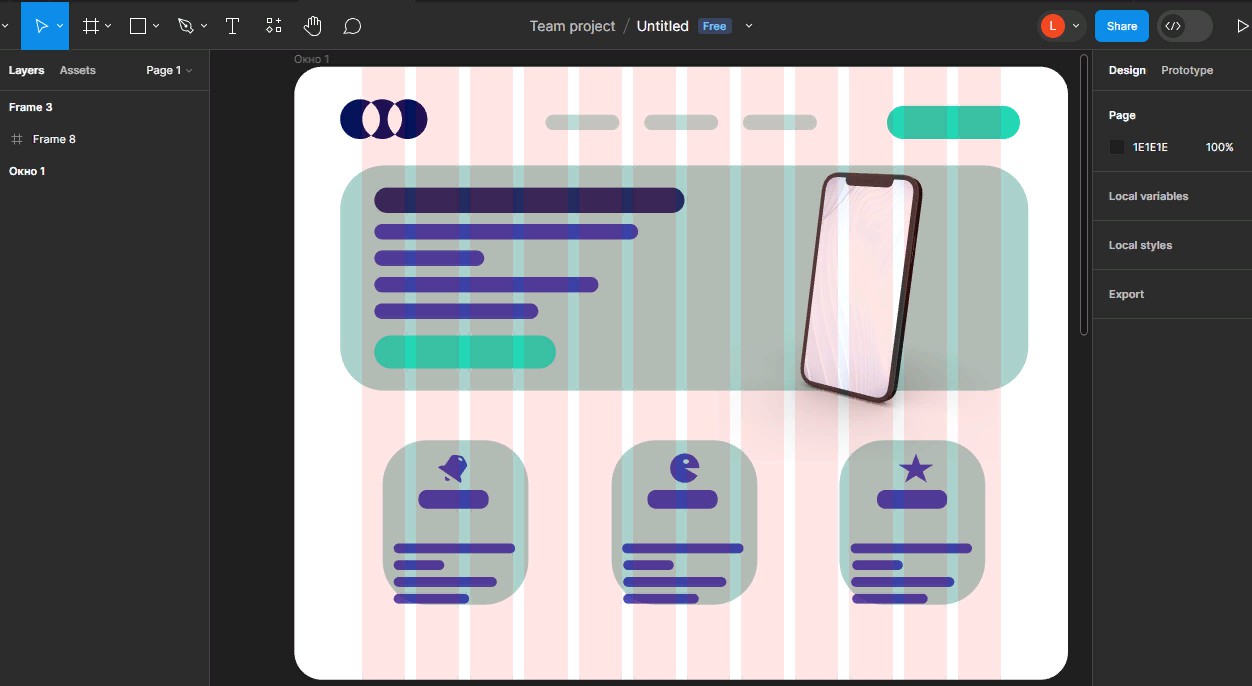Viewport: 1252px width, 686px height.
Task: Open main menu dropdown at top-left
Action: pos(5,26)
